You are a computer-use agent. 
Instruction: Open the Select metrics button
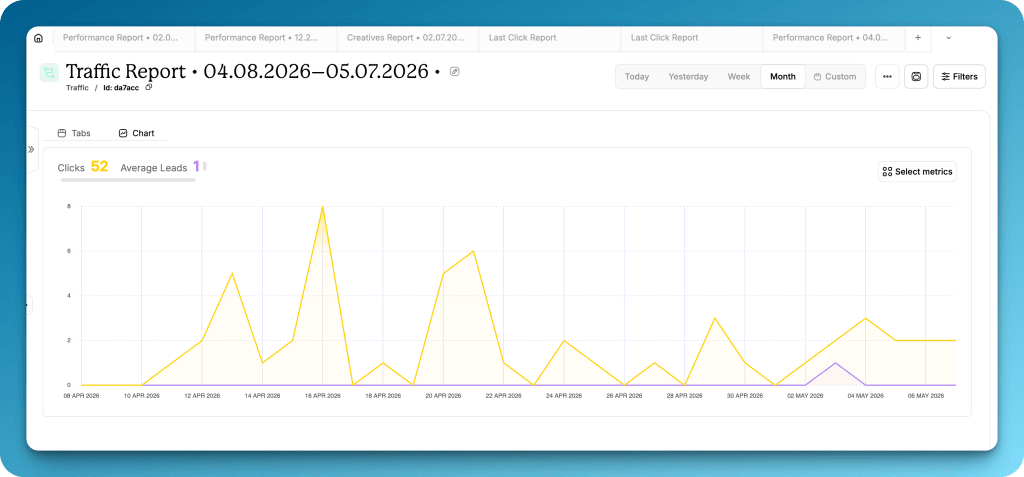(x=917, y=172)
